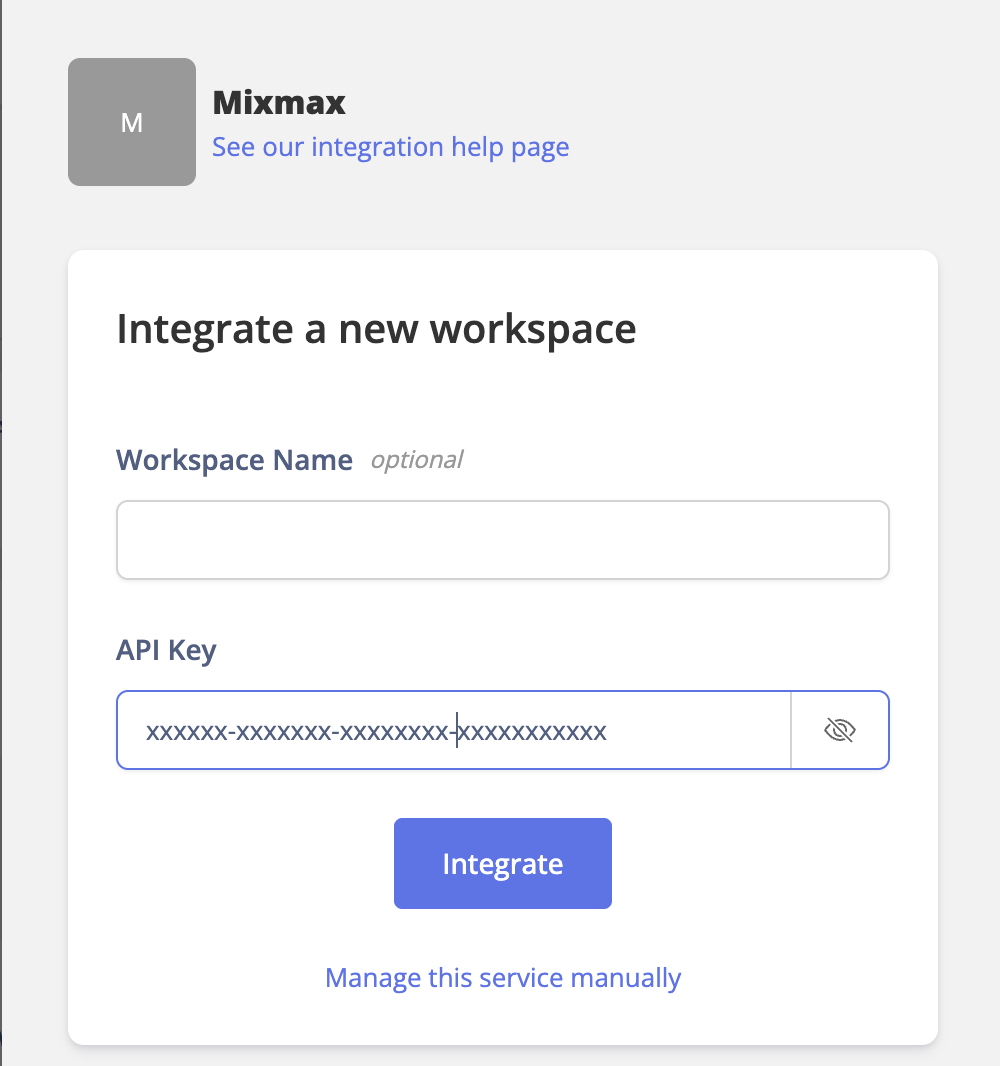Viewport: 1000px width, 1066px height.
Task: Click the optional hint text
Action: click(417, 460)
